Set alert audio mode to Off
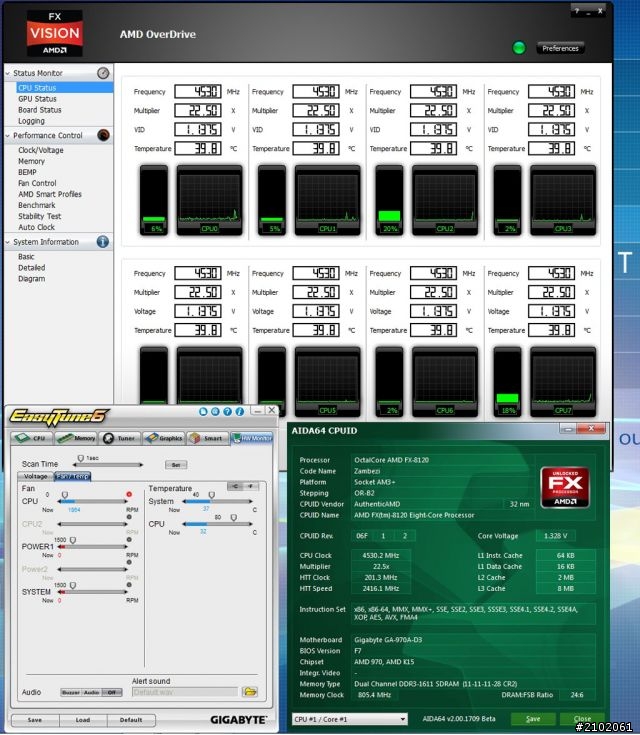Viewport: 640px width, 735px height. coord(112,692)
